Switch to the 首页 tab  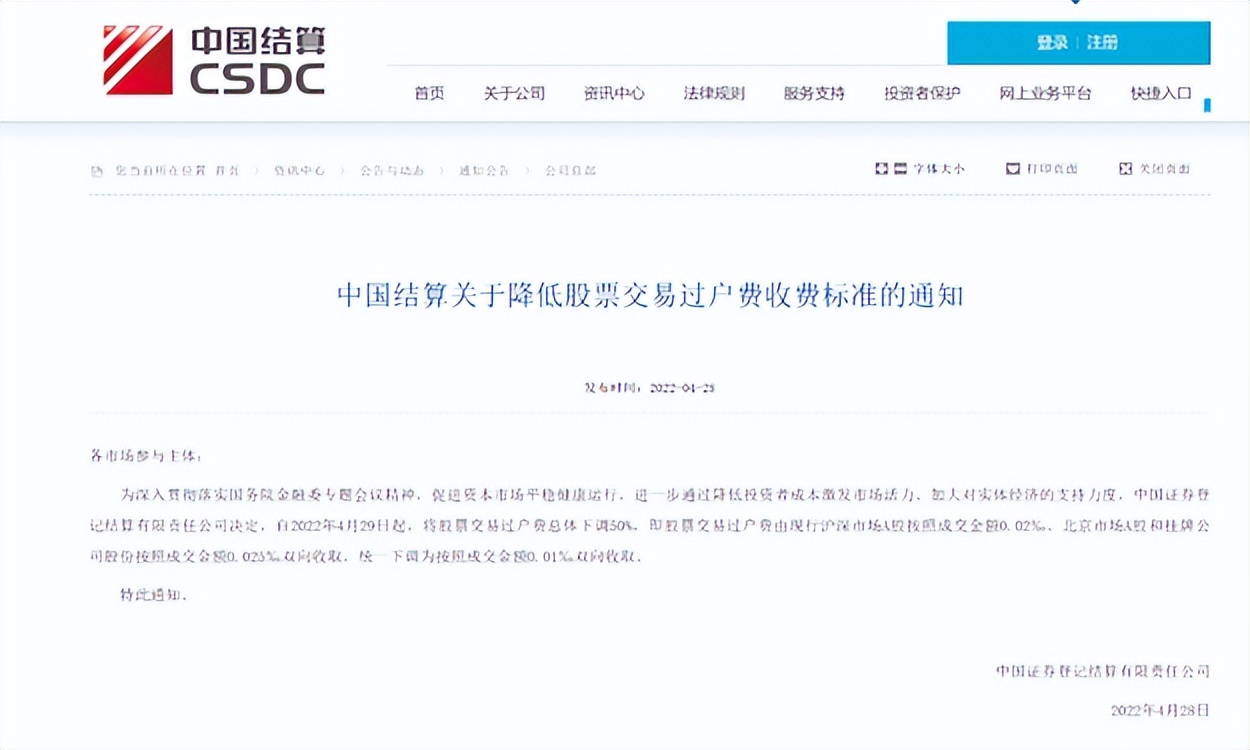429,92
